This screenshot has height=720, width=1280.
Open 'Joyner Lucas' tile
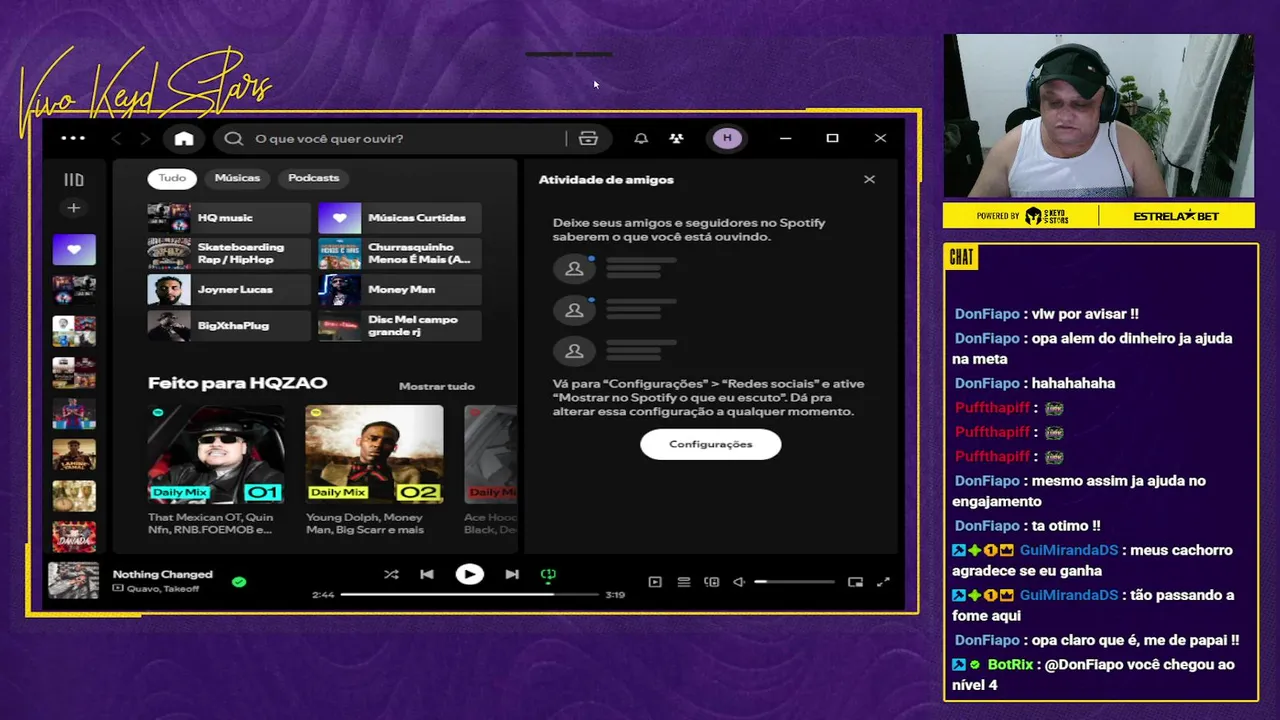[229, 290]
